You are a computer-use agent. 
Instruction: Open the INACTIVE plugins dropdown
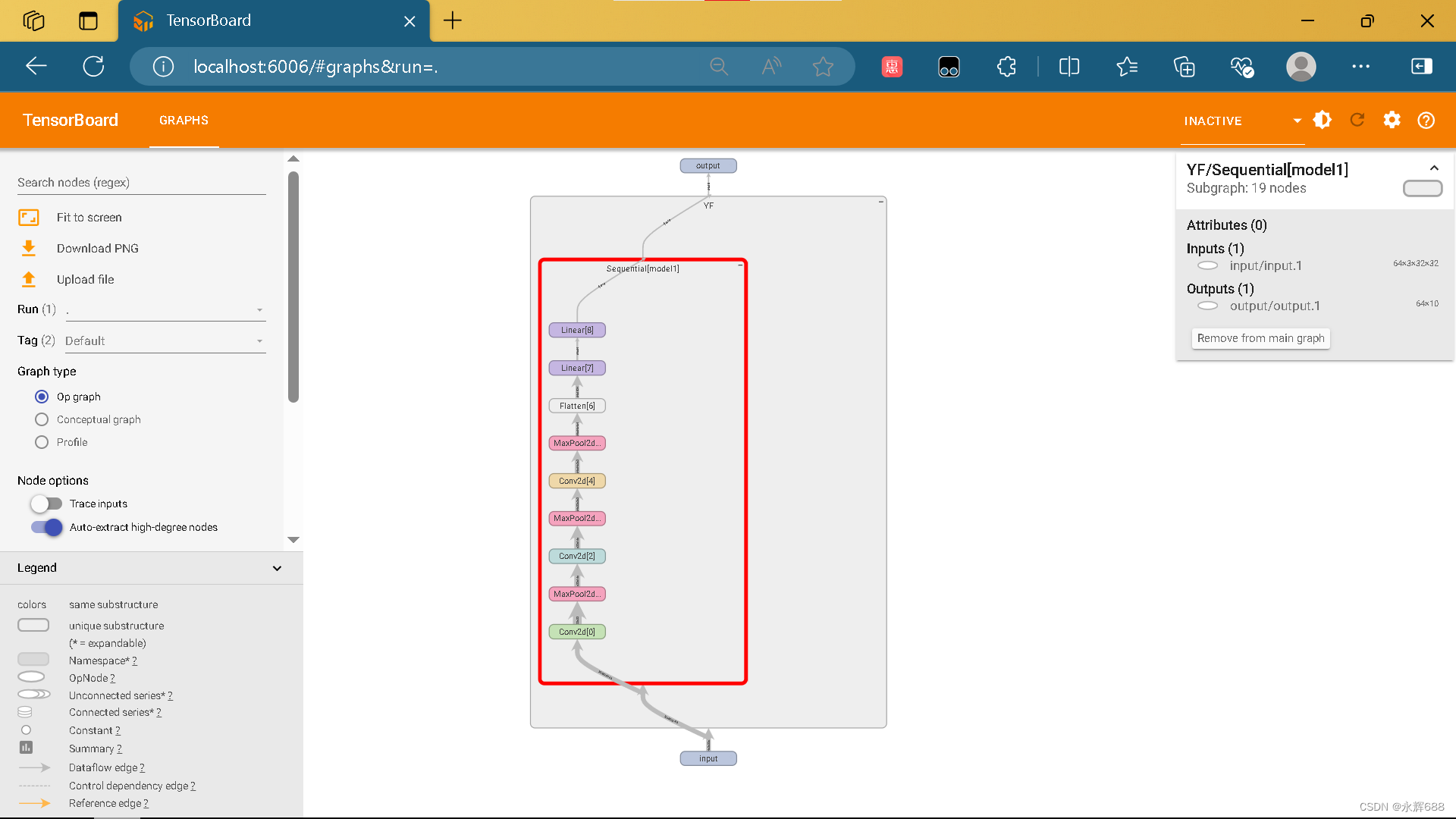(1242, 121)
